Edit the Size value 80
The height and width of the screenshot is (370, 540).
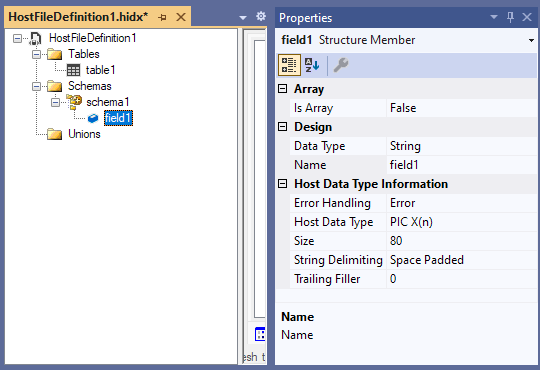(x=461, y=241)
